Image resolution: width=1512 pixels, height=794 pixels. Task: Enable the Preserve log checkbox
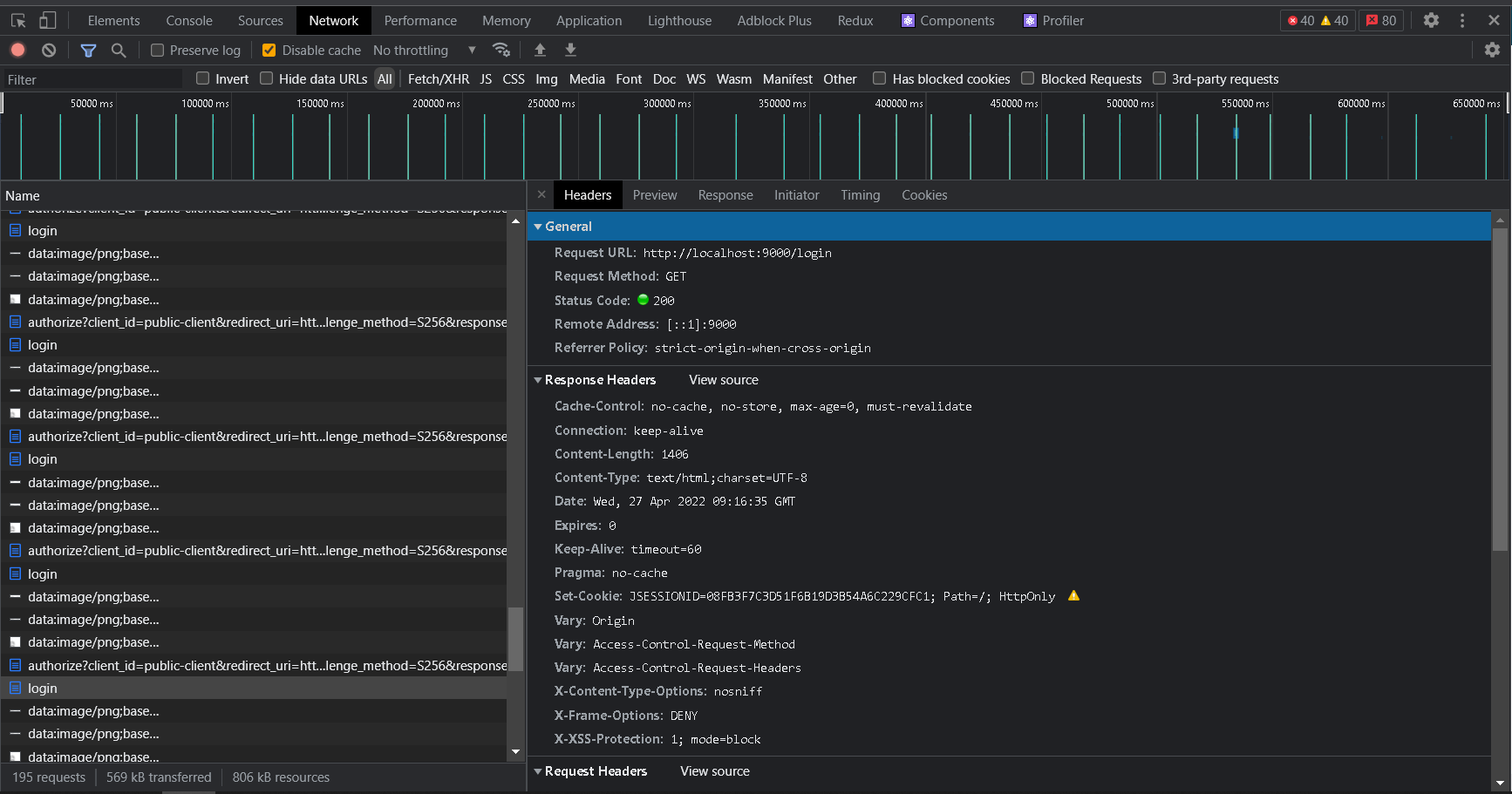[158, 51]
